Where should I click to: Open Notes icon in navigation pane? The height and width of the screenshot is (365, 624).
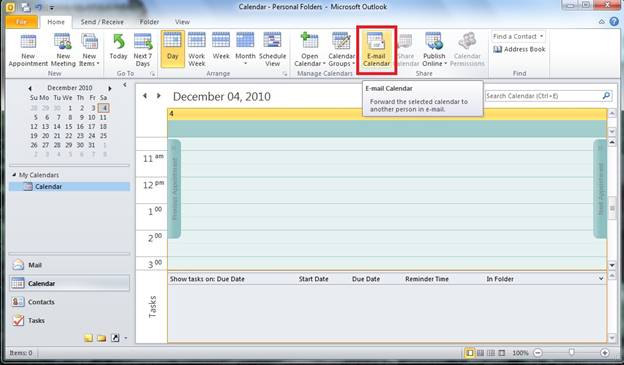(x=88, y=338)
